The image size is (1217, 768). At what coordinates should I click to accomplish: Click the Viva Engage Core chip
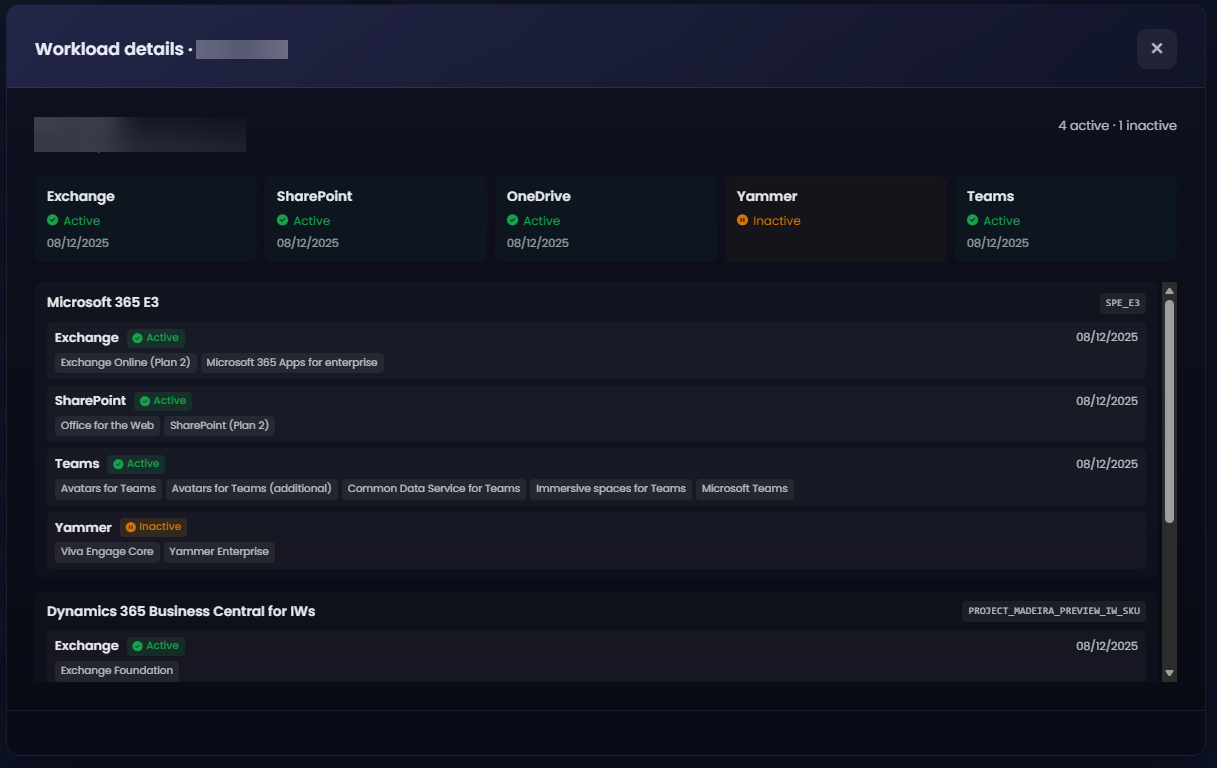[x=107, y=551]
